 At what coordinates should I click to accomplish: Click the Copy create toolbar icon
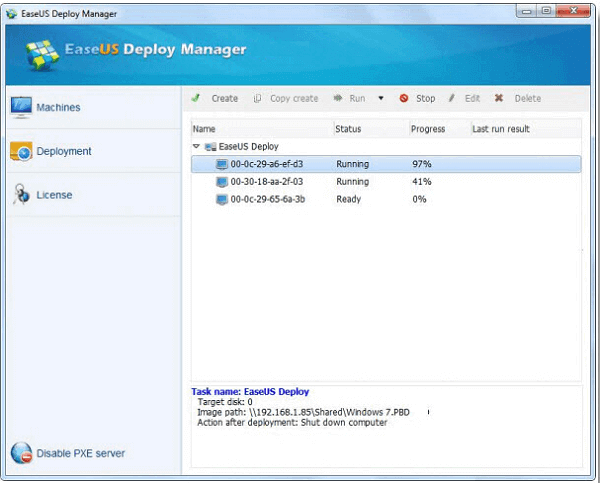pyautogui.click(x=257, y=99)
